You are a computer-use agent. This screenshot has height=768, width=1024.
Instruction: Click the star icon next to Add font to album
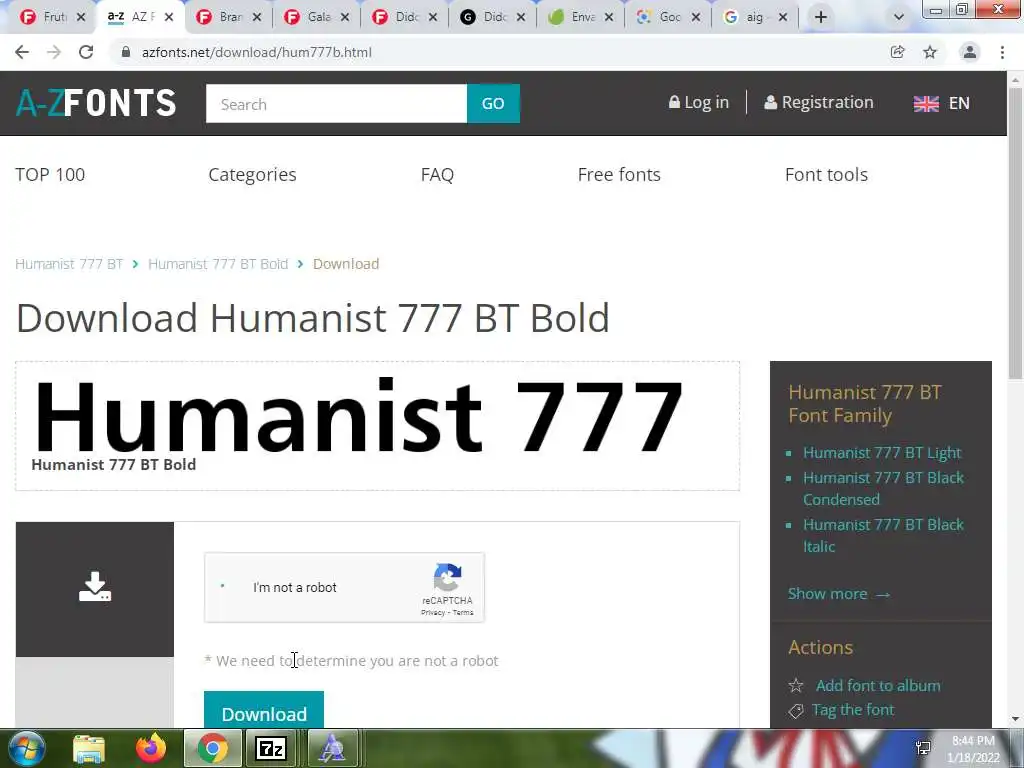click(796, 686)
